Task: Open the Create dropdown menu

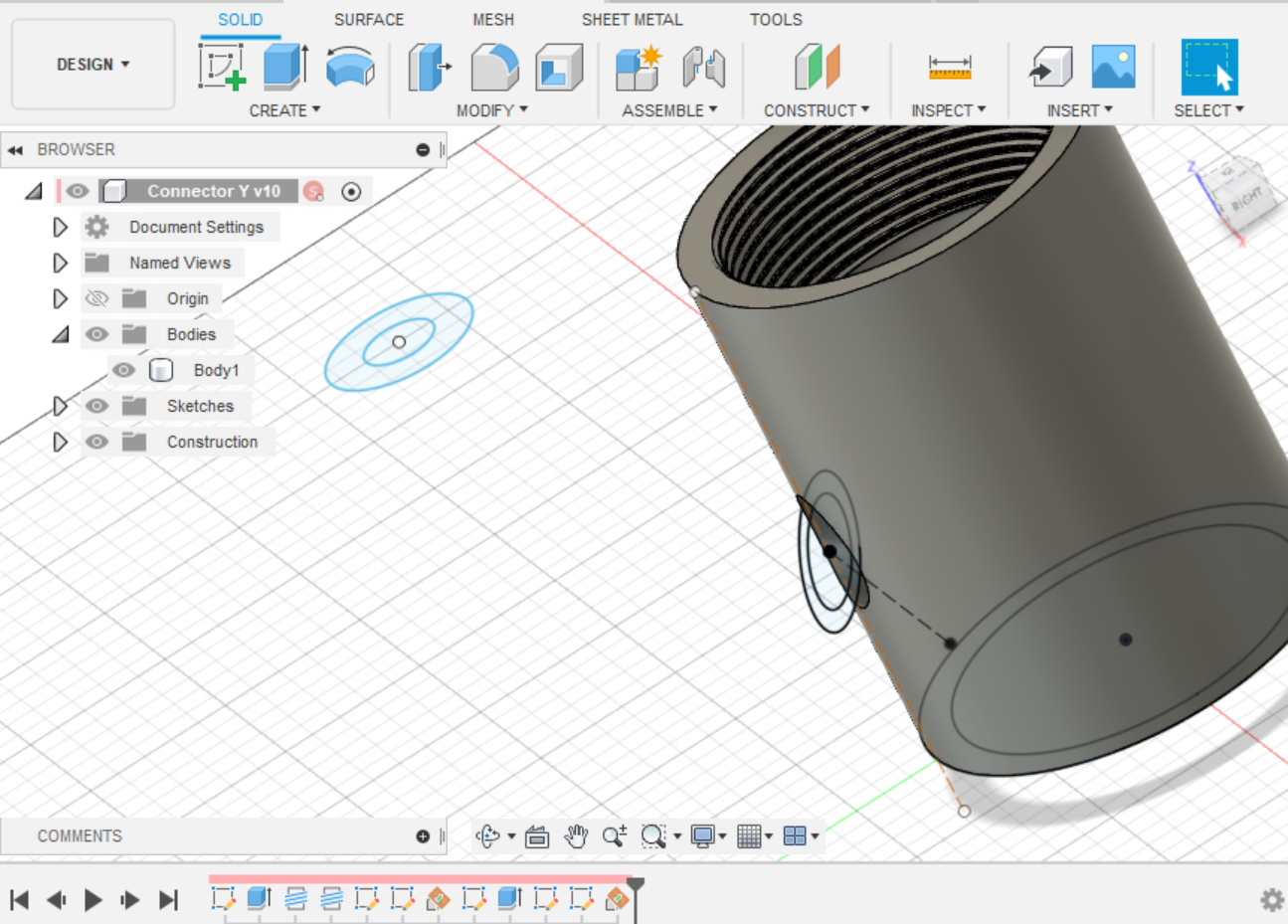Action: 284,110
